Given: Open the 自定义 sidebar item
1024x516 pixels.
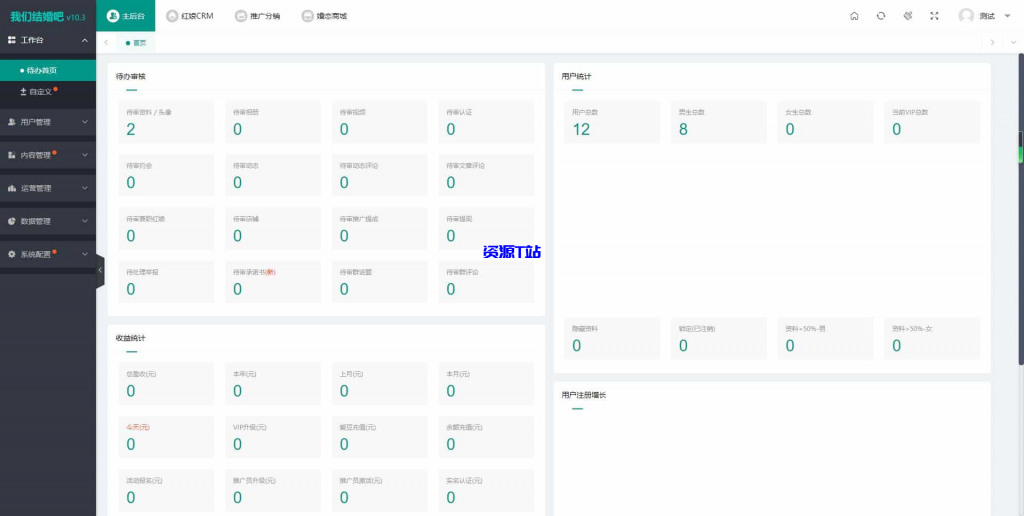Looking at the screenshot, I should (x=40, y=91).
